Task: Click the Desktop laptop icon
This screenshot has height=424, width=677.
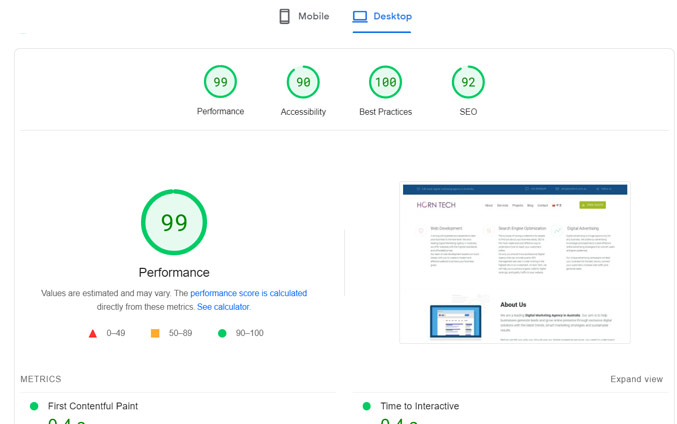Action: tap(360, 16)
